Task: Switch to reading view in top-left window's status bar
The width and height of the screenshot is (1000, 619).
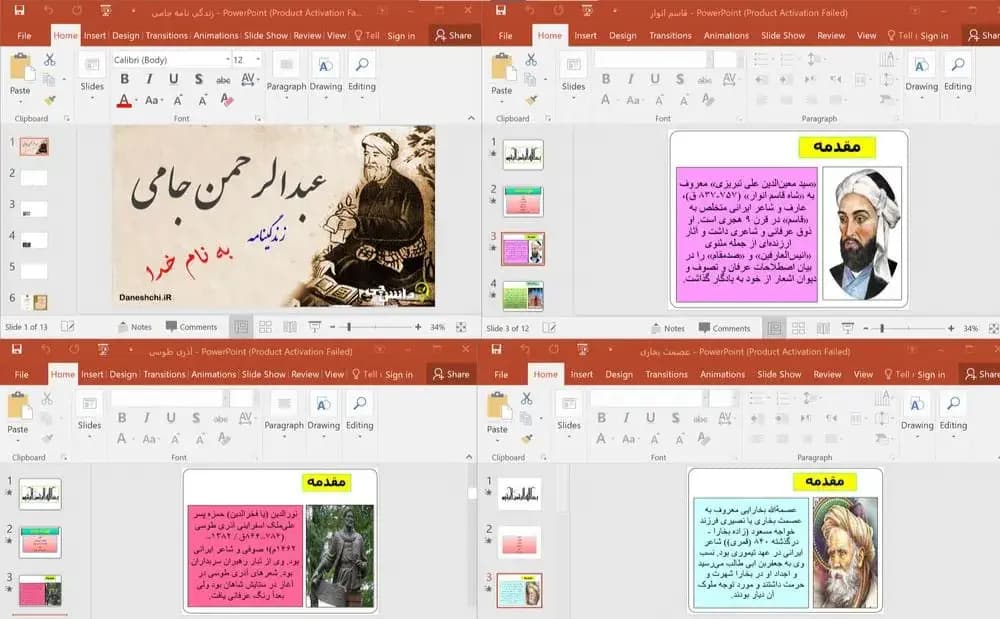Action: pyautogui.click(x=290, y=327)
